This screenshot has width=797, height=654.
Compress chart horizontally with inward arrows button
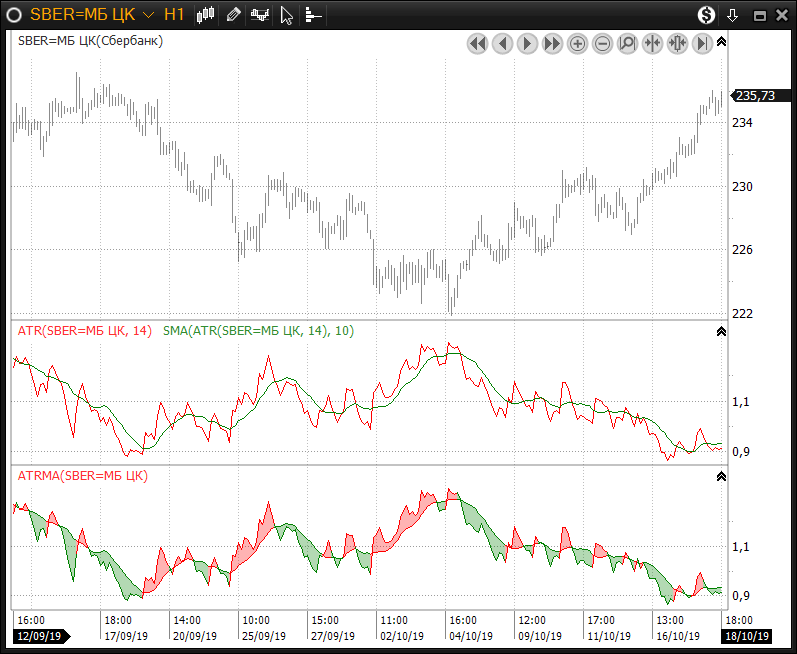652,43
